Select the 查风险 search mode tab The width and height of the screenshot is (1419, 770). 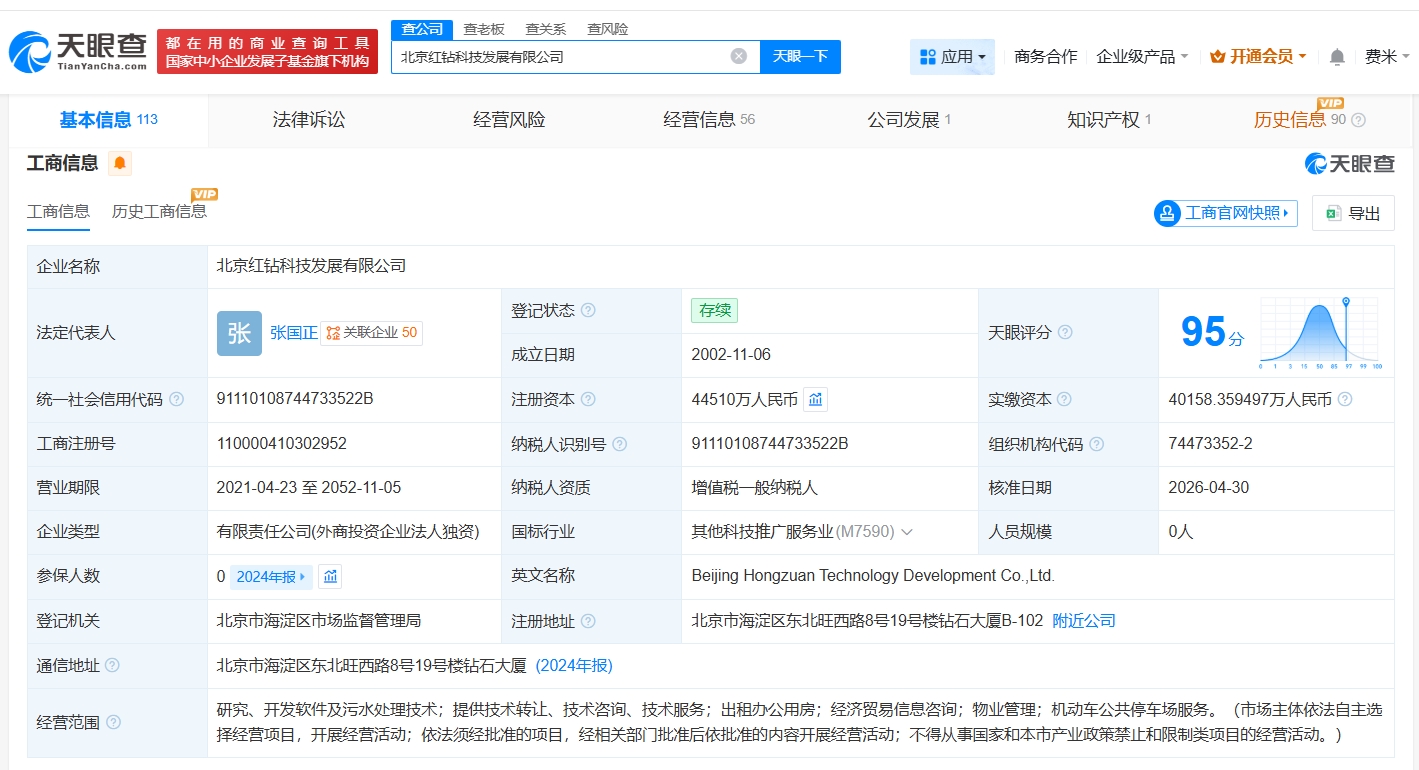(608, 29)
